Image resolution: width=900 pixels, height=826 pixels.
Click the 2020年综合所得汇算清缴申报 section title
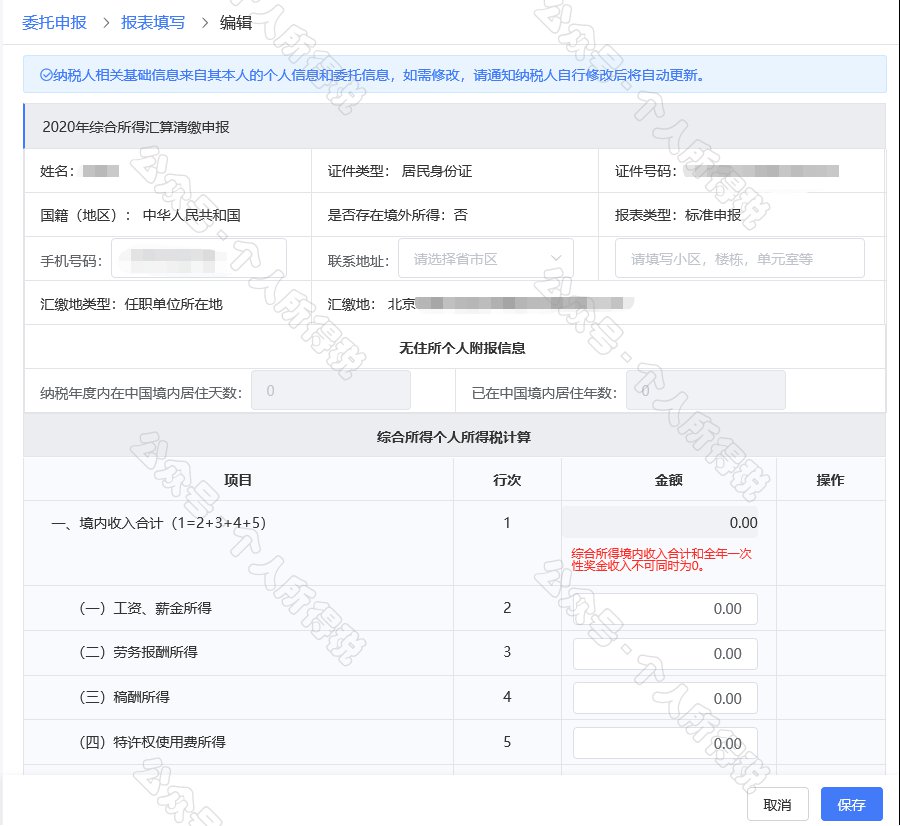click(x=137, y=127)
